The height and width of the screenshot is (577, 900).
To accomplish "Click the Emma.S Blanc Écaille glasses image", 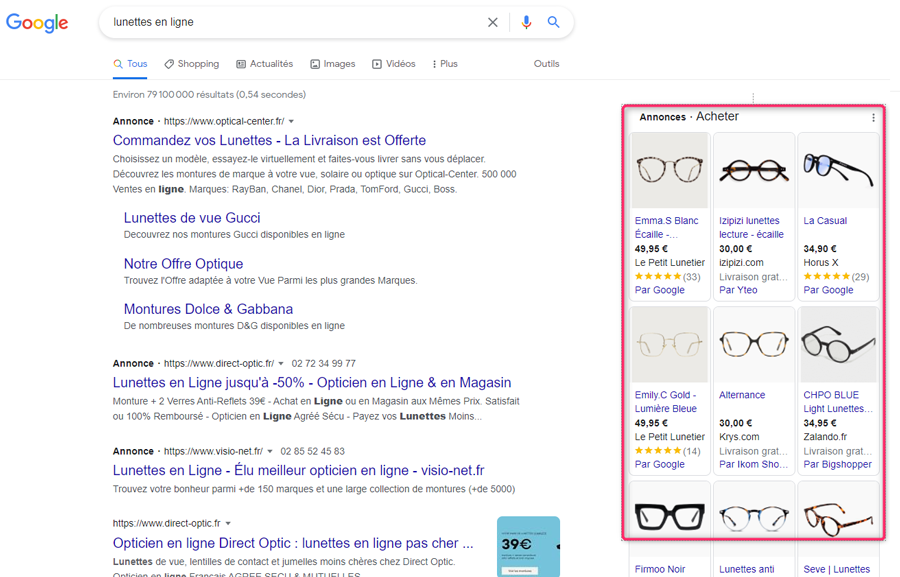I will click(669, 171).
